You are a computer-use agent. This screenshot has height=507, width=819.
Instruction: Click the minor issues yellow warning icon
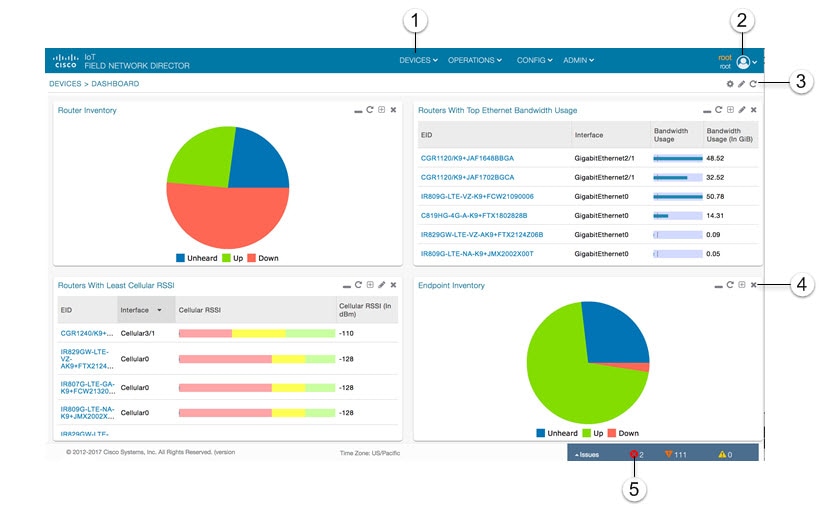tap(722, 454)
